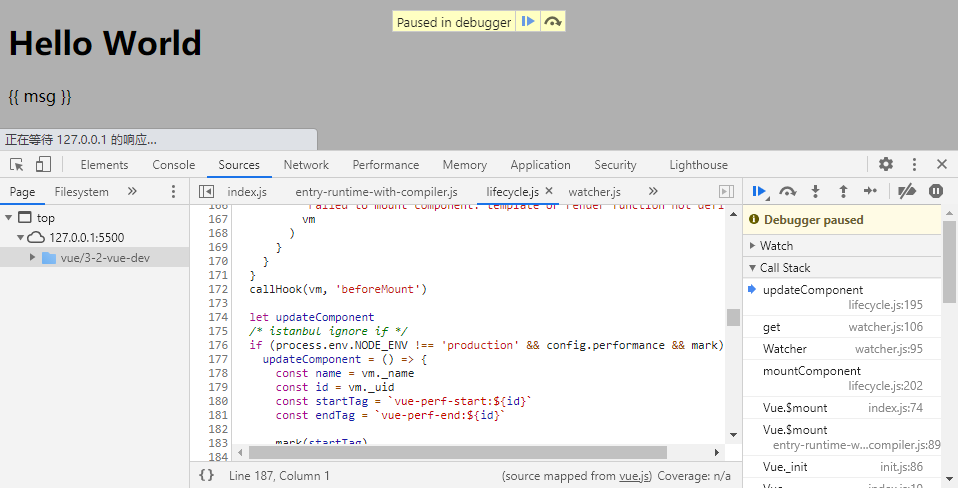The image size is (958, 488).
Task: Collapse the top frame tree node
Action: click(9, 217)
